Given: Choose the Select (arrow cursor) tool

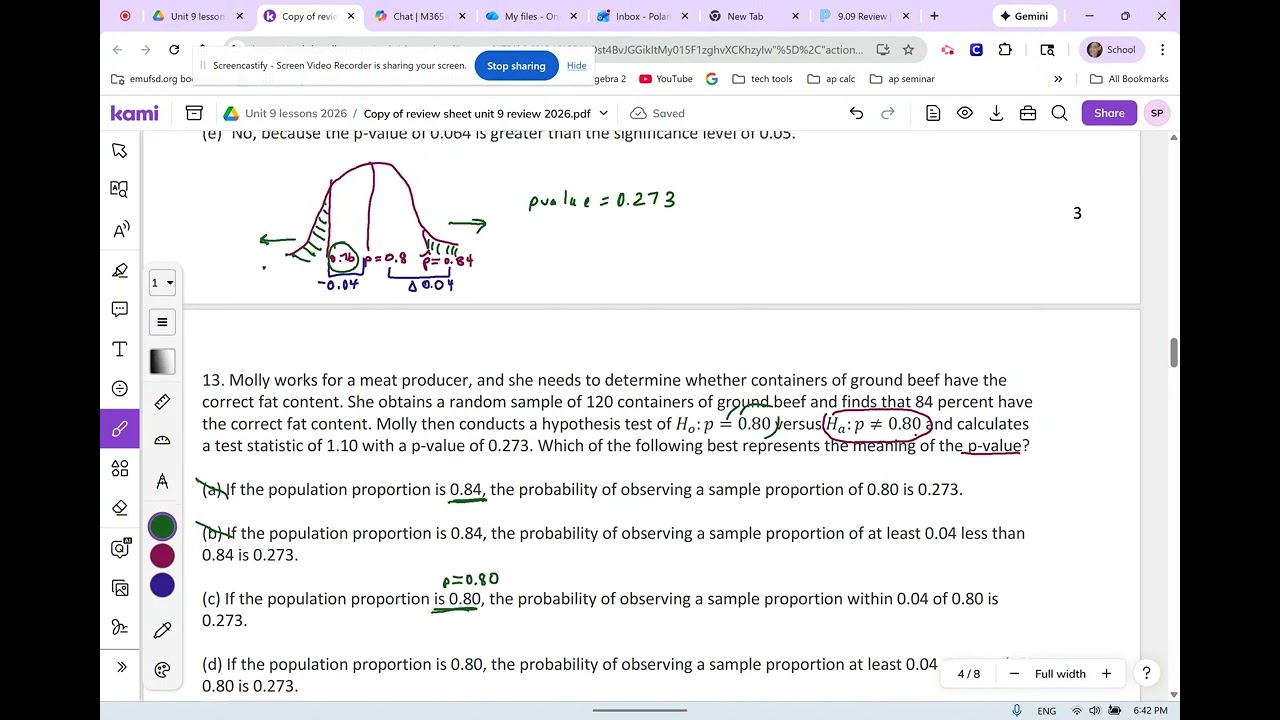Looking at the screenshot, I should pyautogui.click(x=120, y=150).
